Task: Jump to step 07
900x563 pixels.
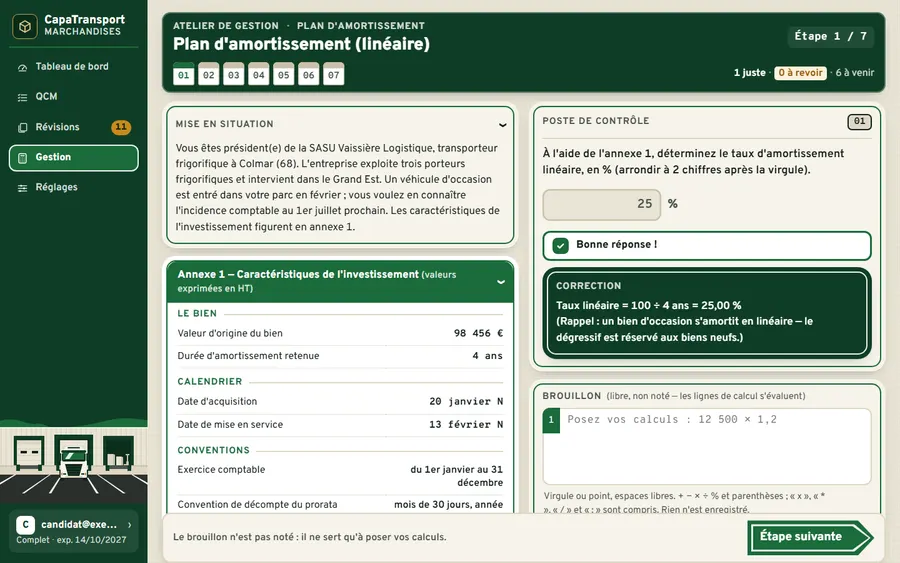Action: click(x=333, y=75)
